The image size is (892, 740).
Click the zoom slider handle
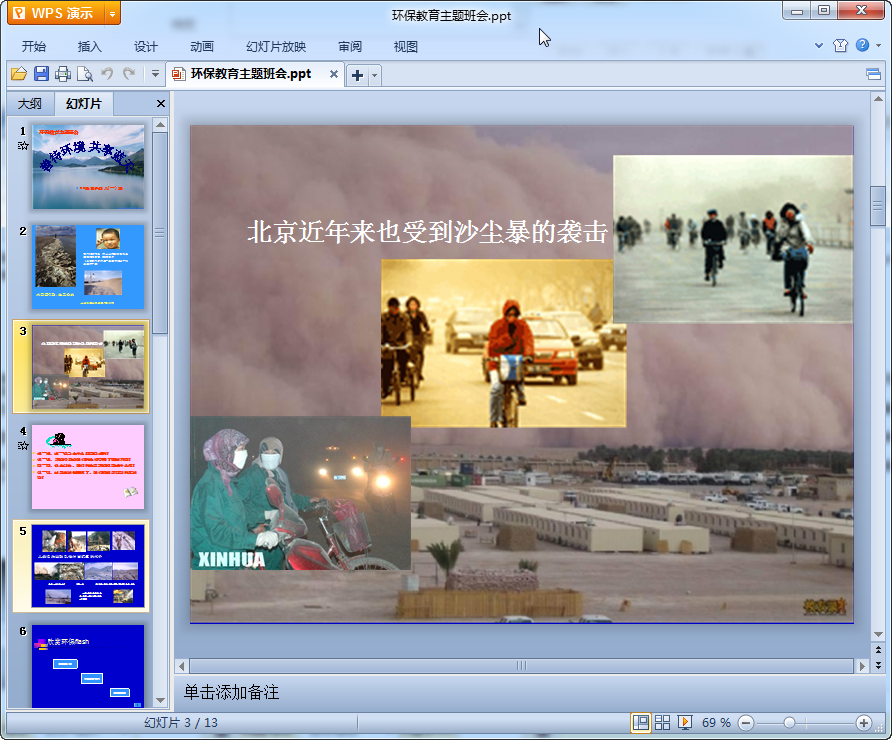789,722
